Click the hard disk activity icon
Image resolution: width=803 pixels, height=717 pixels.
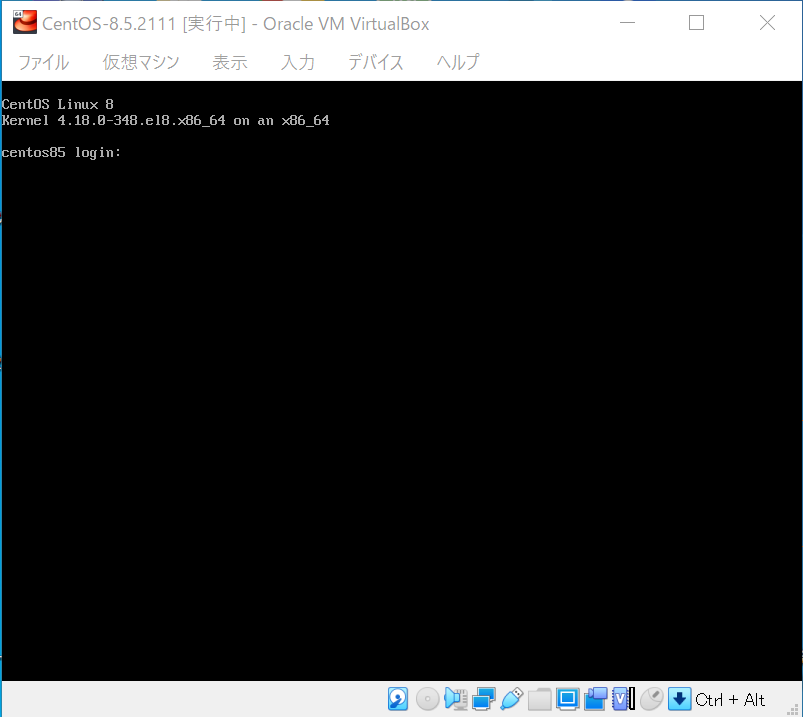point(398,699)
